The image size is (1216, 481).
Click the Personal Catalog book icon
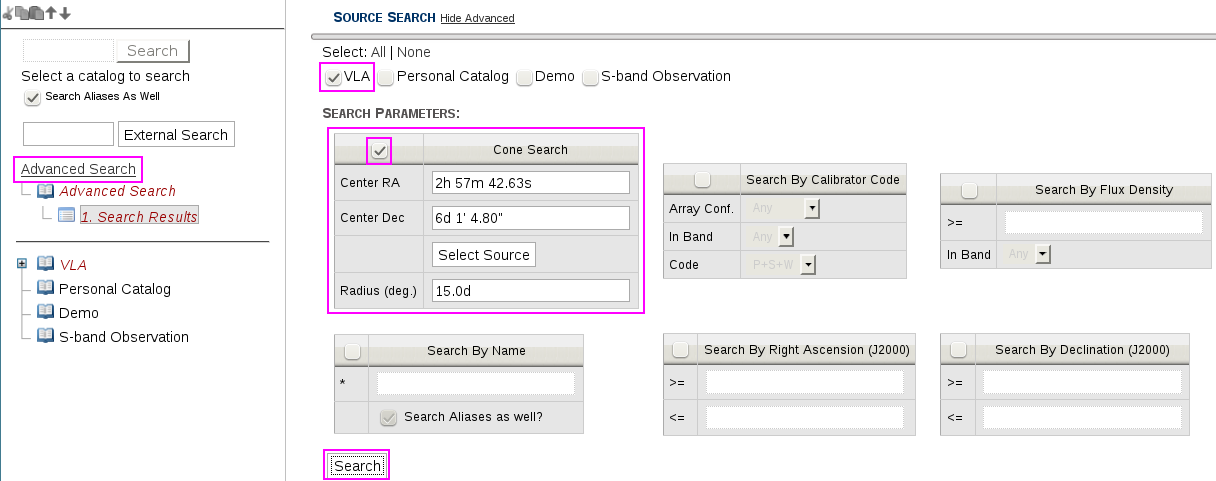tap(45, 289)
